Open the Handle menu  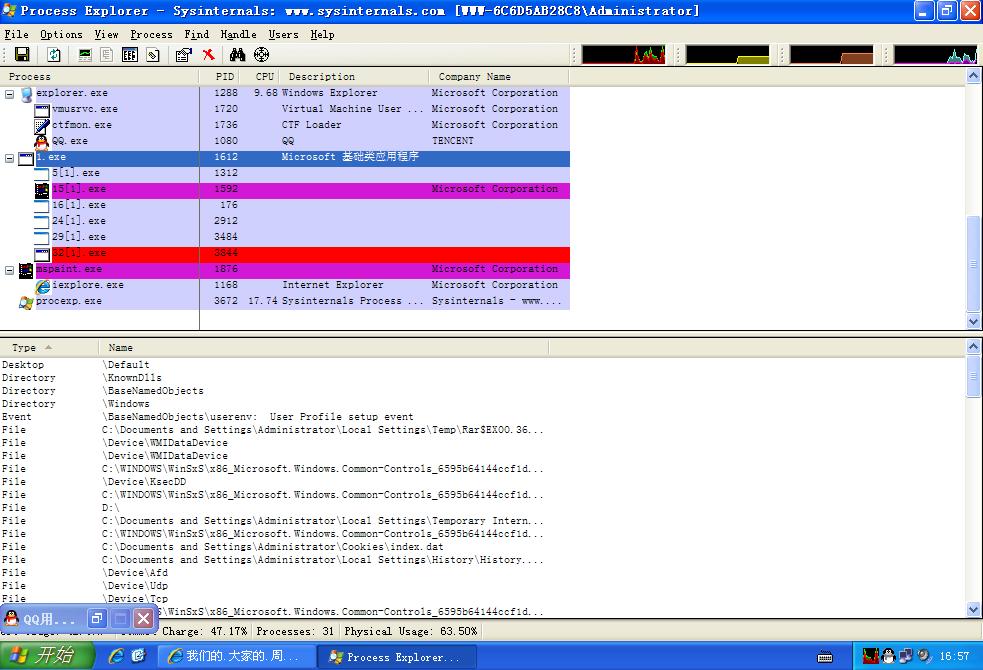(238, 34)
